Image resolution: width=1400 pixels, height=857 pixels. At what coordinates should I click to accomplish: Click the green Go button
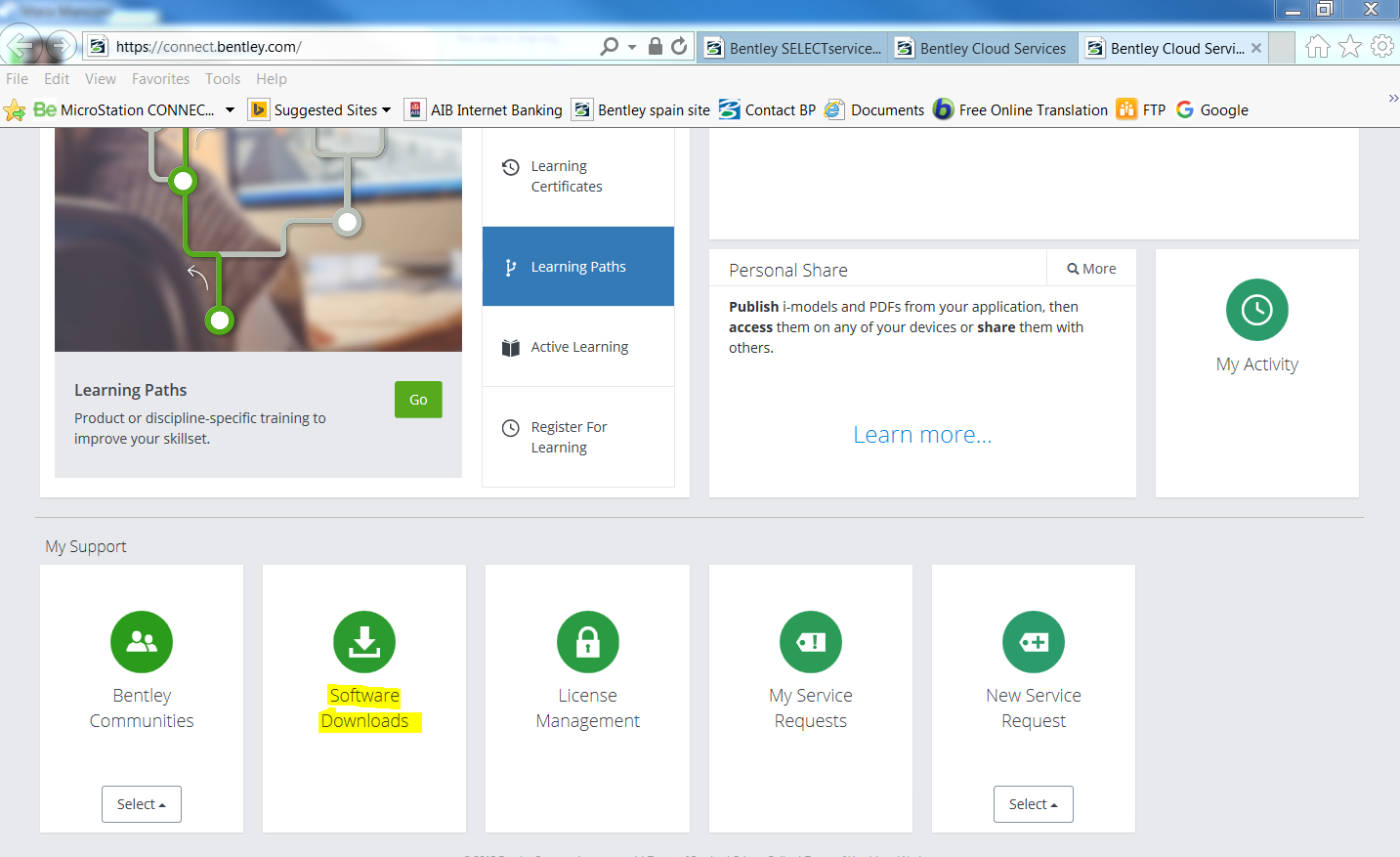click(418, 400)
